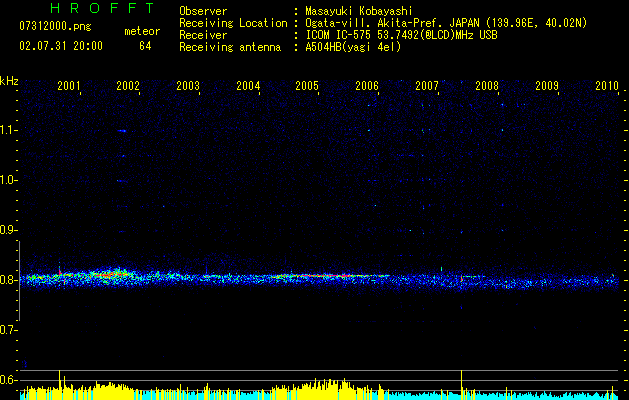Click the 2001 time axis marker
Image resolution: width=629 pixels, height=400 pixels.
point(69,86)
